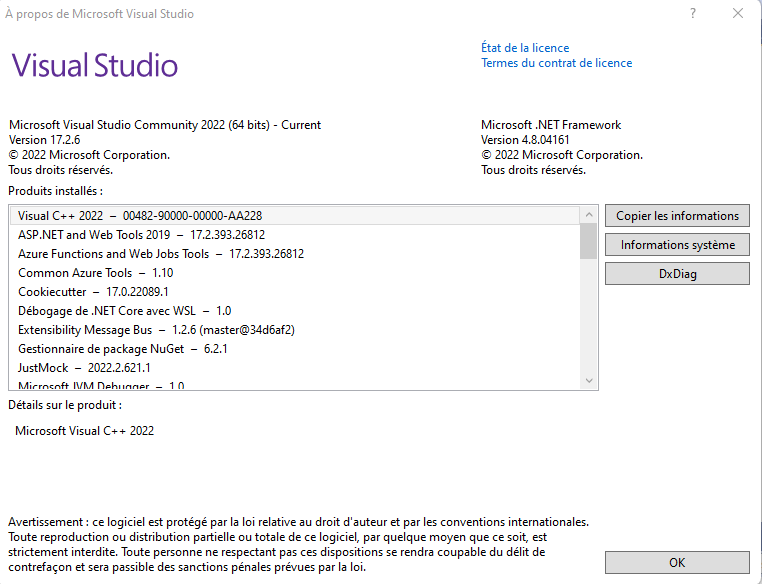Screen dimensions: 762x584
Task: Select Extensibility Message Bus row
Action: pos(294,330)
